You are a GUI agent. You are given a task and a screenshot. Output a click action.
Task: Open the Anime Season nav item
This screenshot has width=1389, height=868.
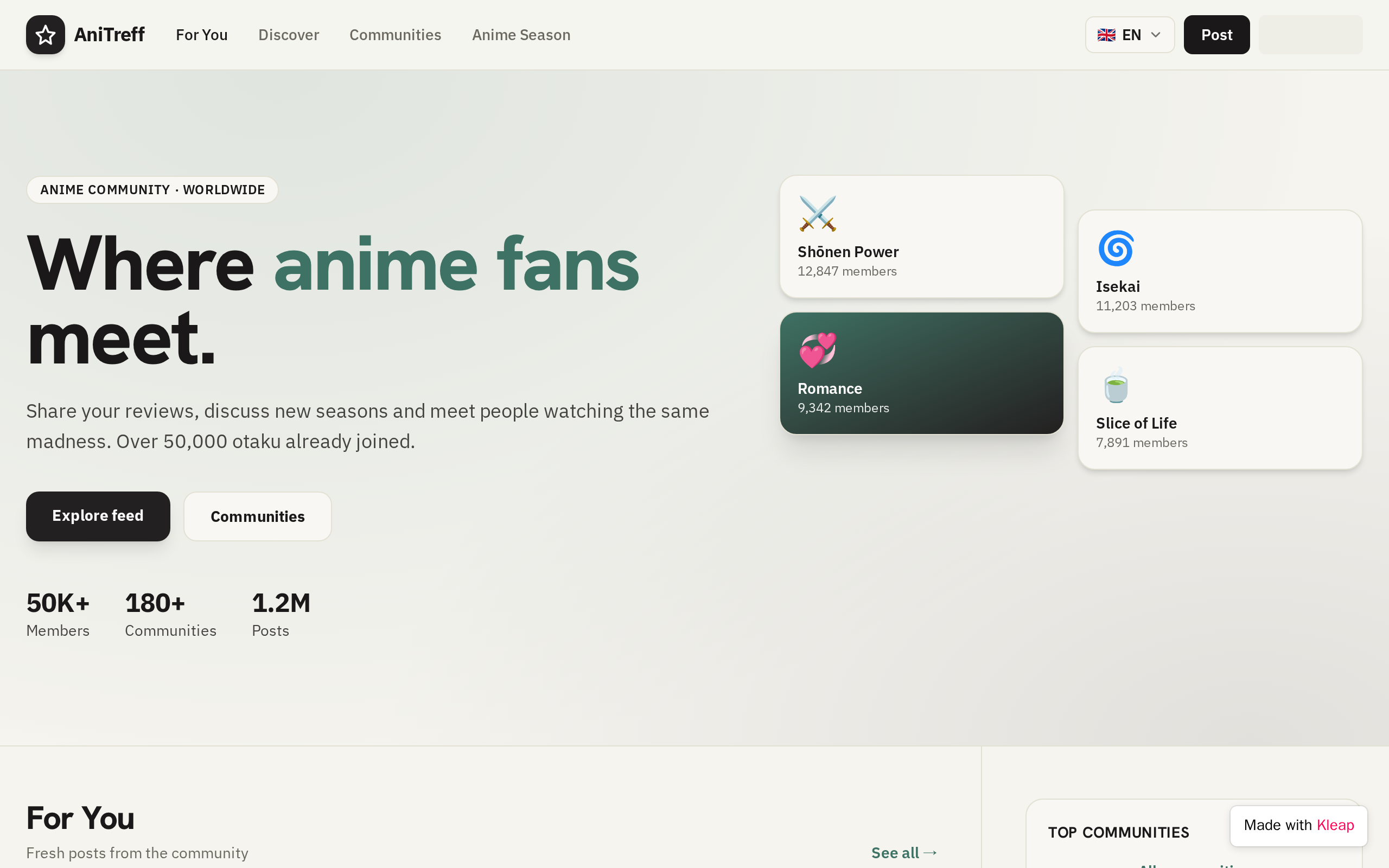tap(521, 35)
